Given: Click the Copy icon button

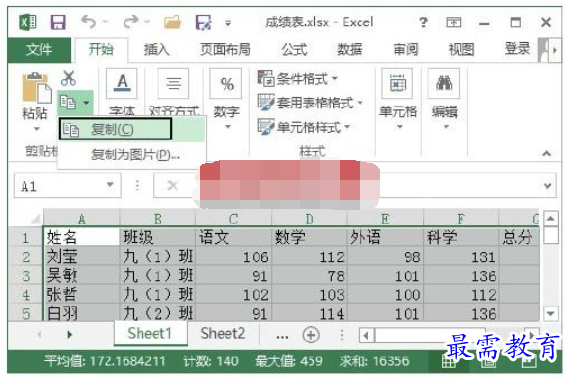Looking at the screenshot, I should pyautogui.click(x=68, y=103).
